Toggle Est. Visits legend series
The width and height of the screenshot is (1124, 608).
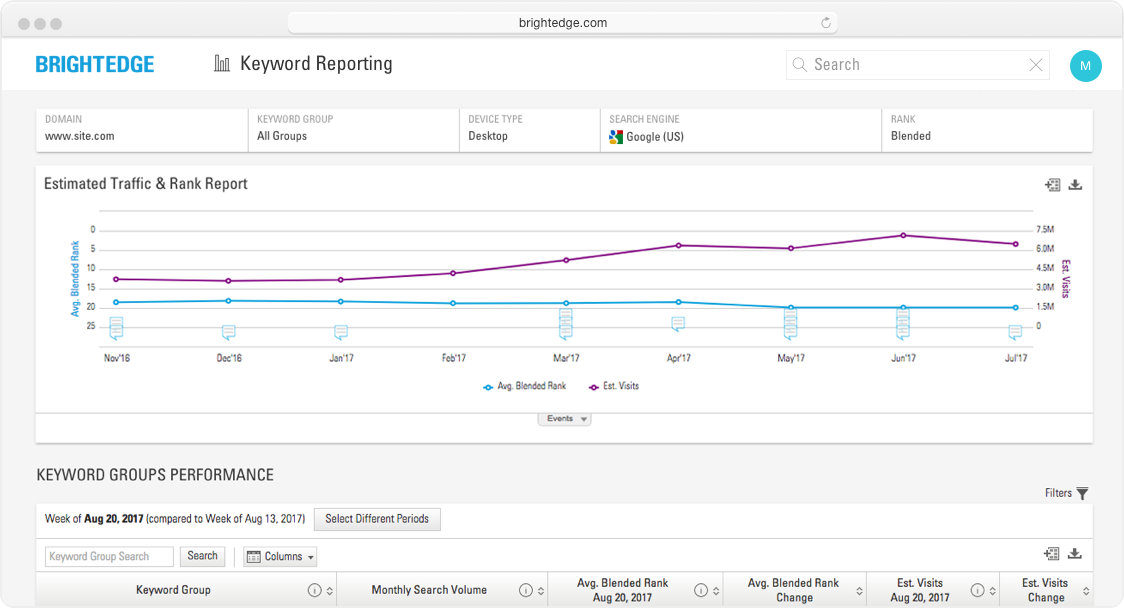point(614,386)
